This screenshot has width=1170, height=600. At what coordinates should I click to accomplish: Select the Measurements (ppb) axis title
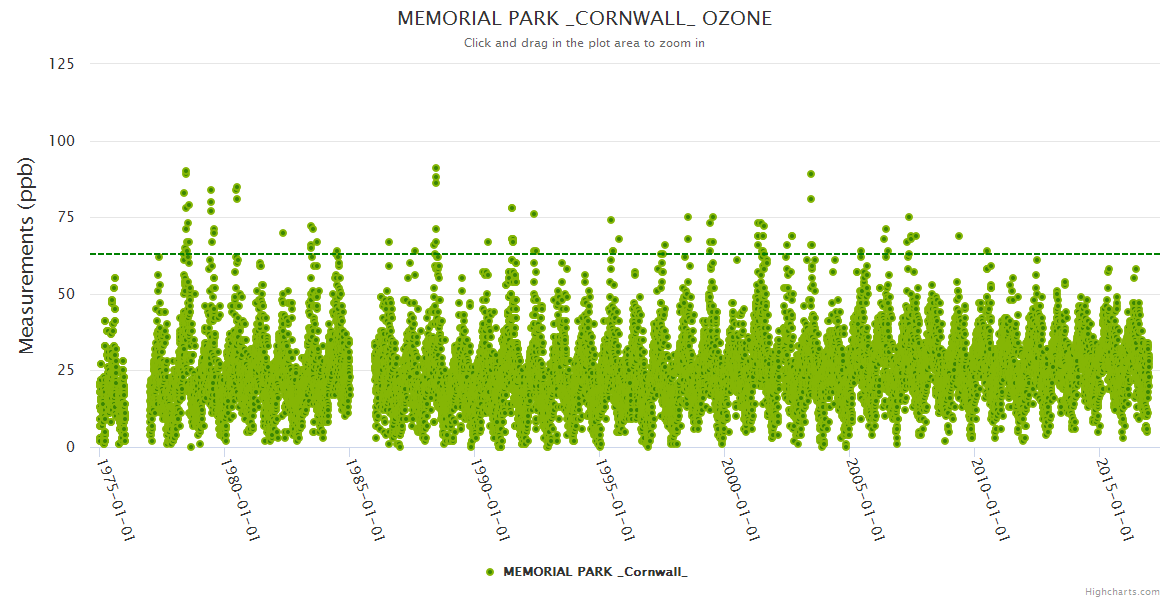(x=27, y=255)
